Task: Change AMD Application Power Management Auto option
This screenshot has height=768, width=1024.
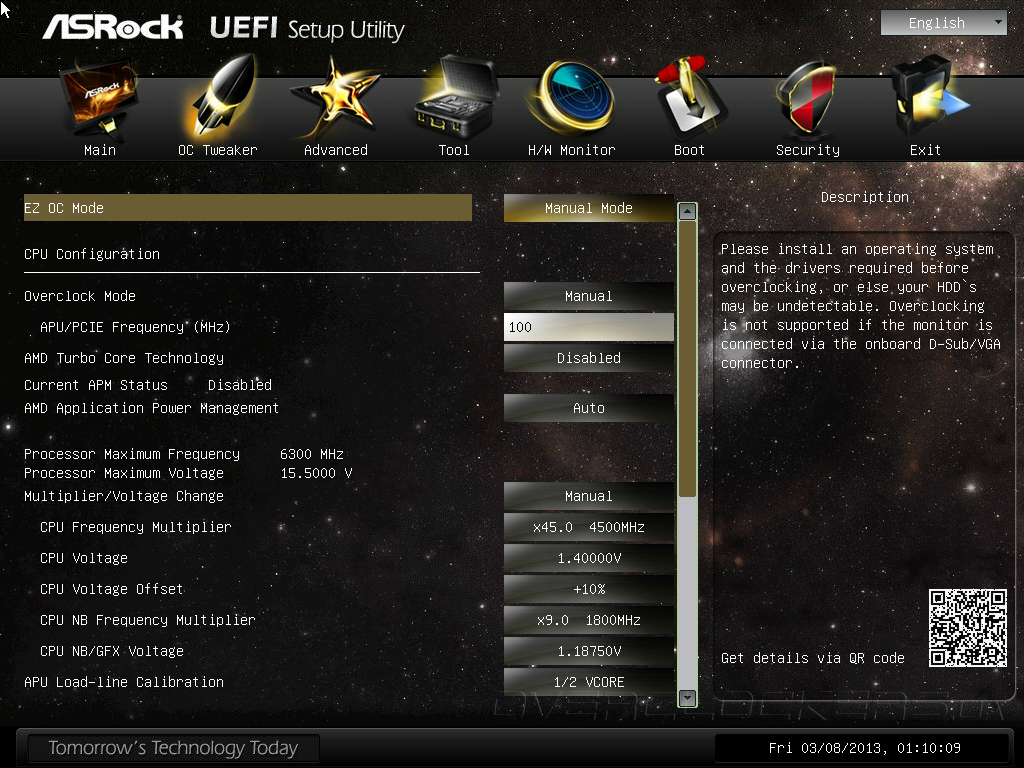Action: pos(588,408)
